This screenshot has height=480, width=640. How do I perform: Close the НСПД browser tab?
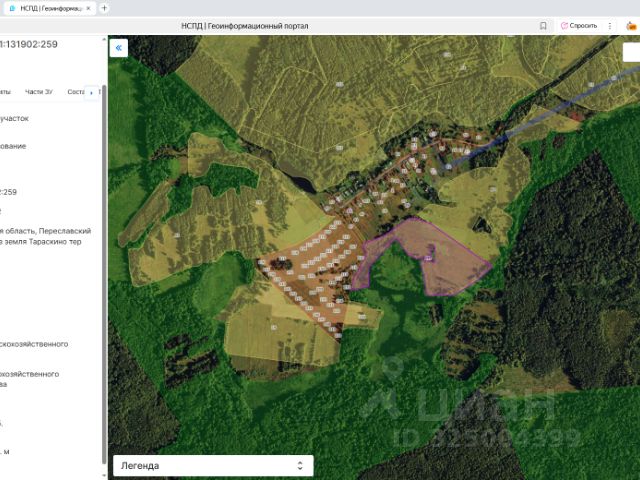(88, 8)
